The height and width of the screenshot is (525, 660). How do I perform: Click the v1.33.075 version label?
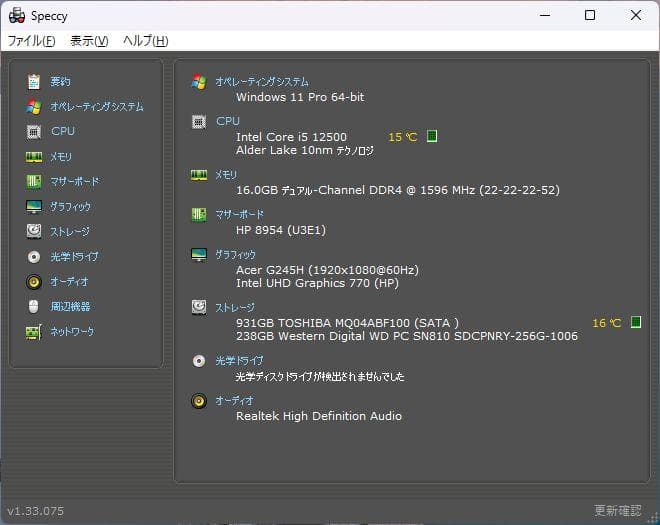click(35, 511)
